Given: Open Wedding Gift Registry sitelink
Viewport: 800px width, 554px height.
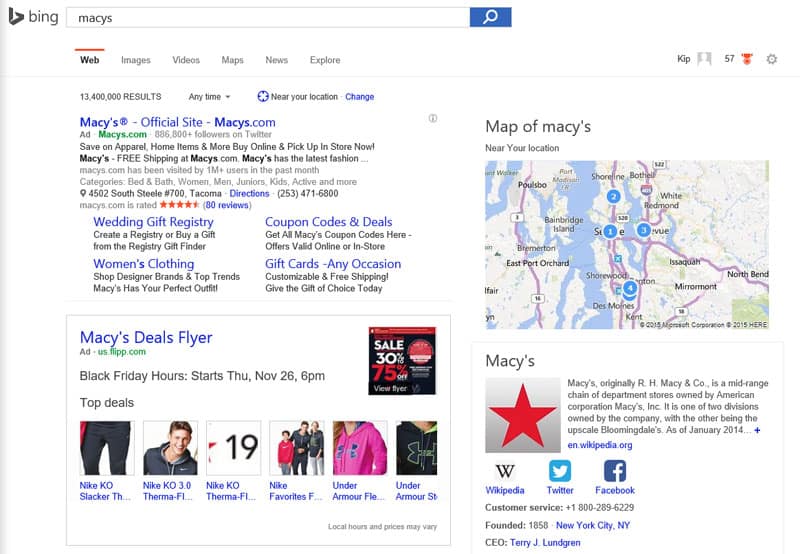Looking at the screenshot, I should (153, 222).
